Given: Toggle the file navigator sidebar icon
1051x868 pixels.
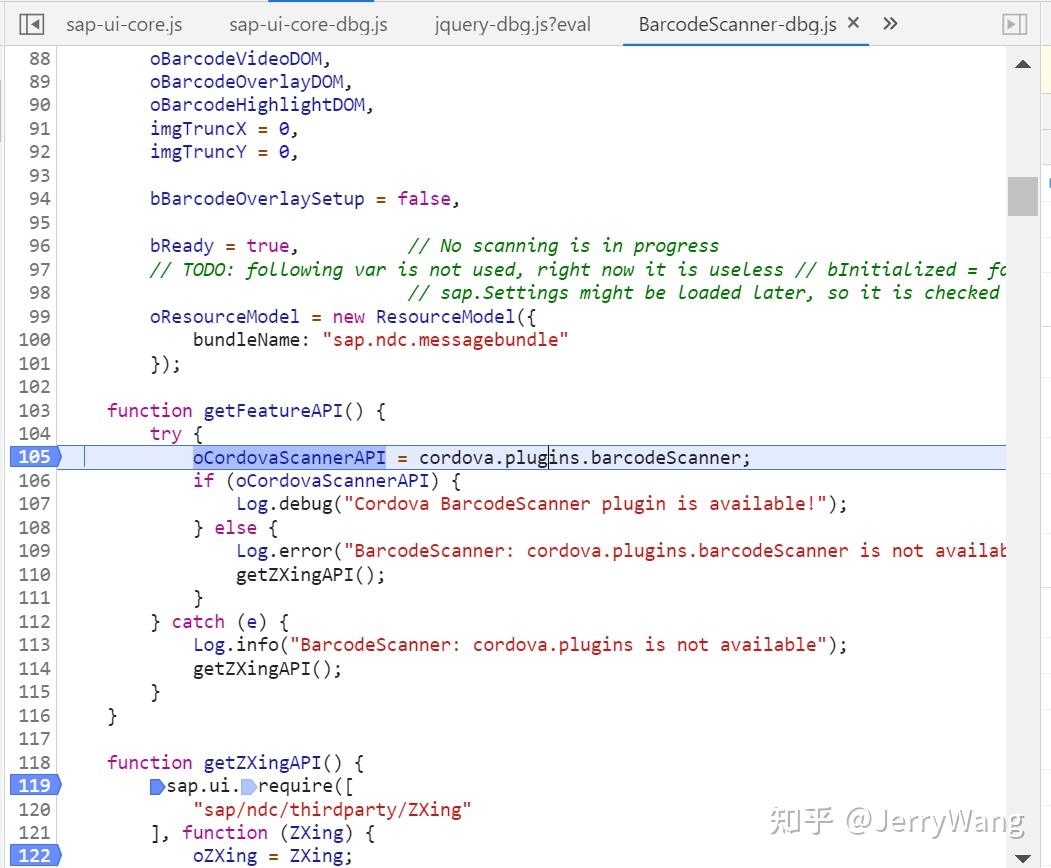Looking at the screenshot, I should (x=32, y=25).
